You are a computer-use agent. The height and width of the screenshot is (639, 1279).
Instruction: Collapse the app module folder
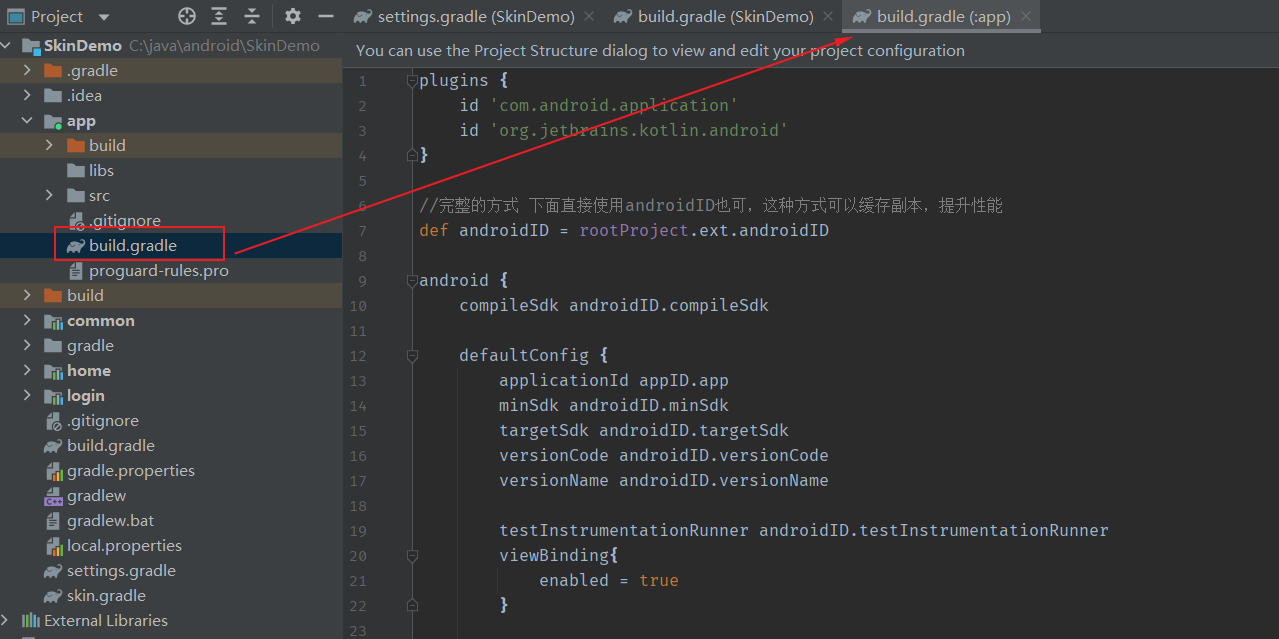[27, 121]
